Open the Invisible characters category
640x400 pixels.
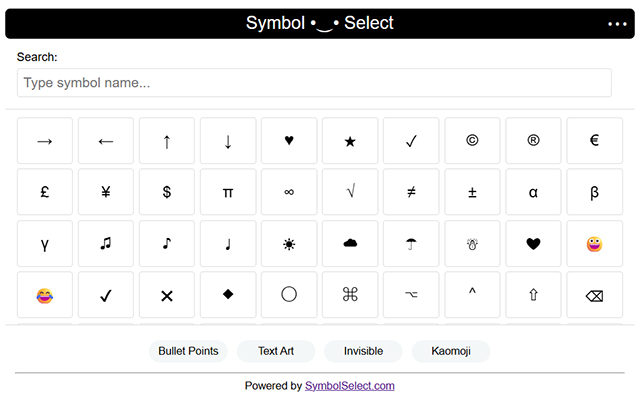point(363,351)
